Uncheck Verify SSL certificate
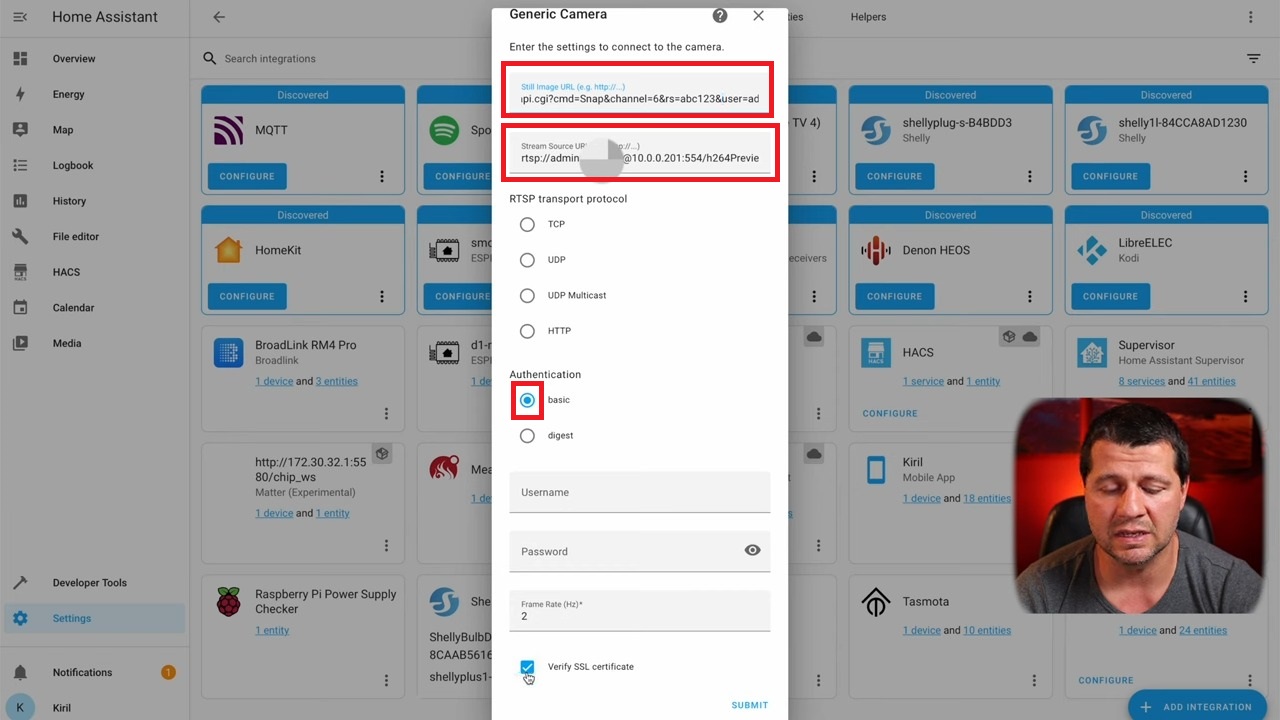The height and width of the screenshot is (720, 1280). coord(527,667)
